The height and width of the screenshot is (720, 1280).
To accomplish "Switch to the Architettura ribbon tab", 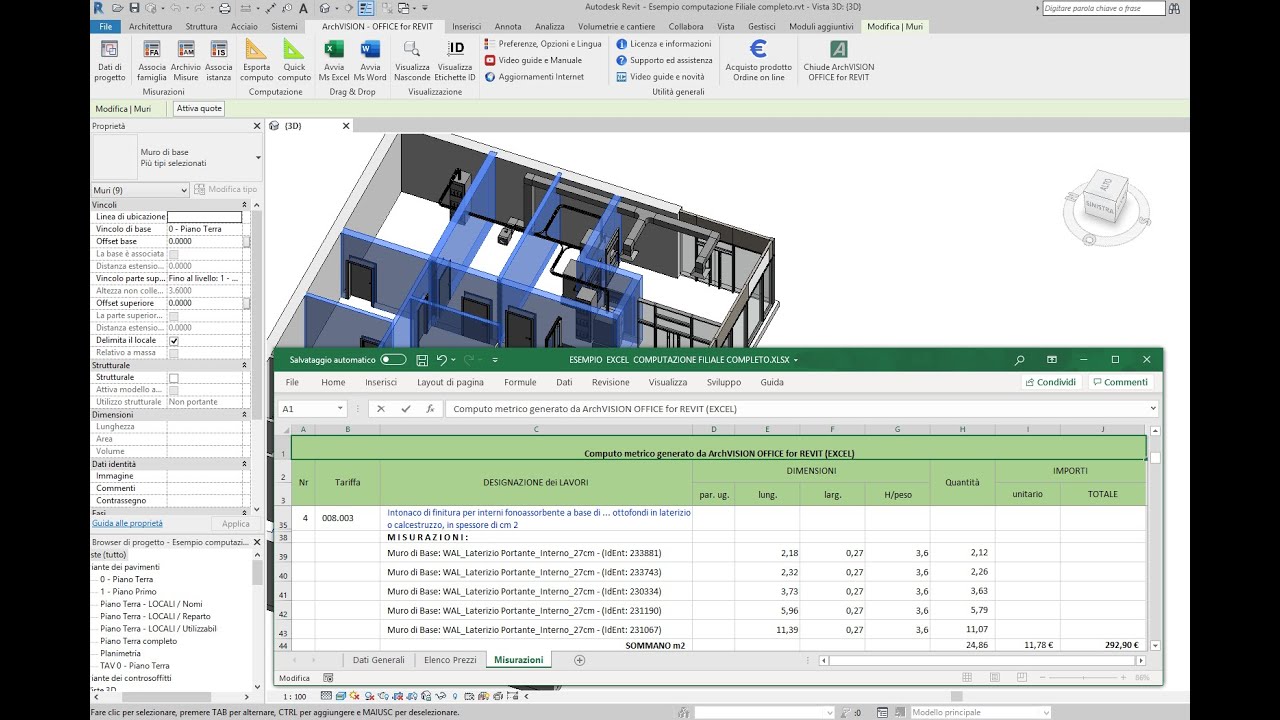I will coord(151,26).
